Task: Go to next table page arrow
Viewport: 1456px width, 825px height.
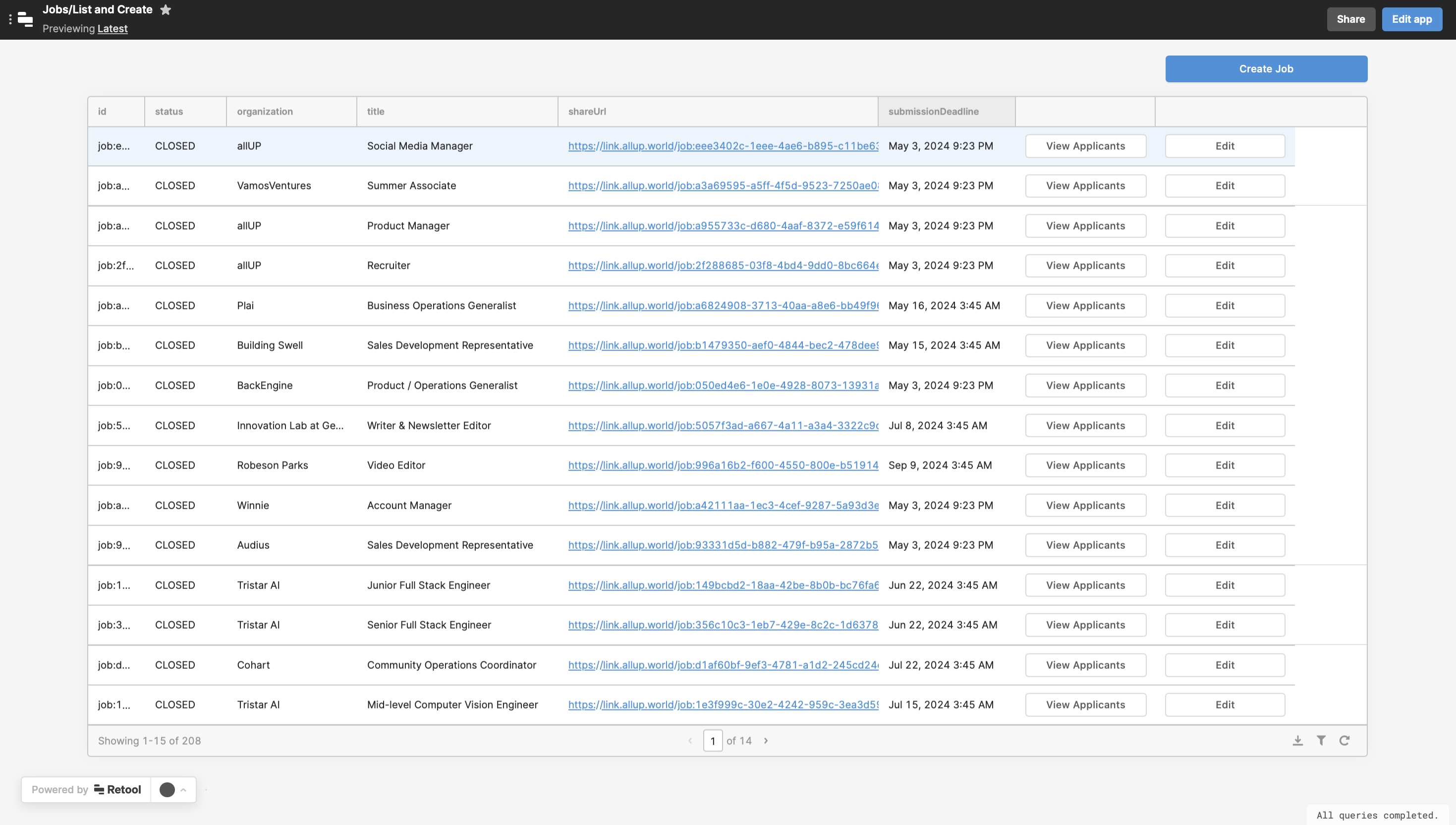Action: click(766, 741)
